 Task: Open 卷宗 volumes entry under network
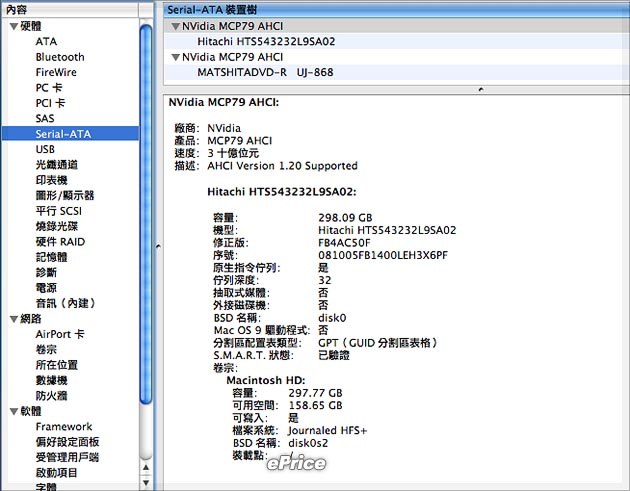46,350
